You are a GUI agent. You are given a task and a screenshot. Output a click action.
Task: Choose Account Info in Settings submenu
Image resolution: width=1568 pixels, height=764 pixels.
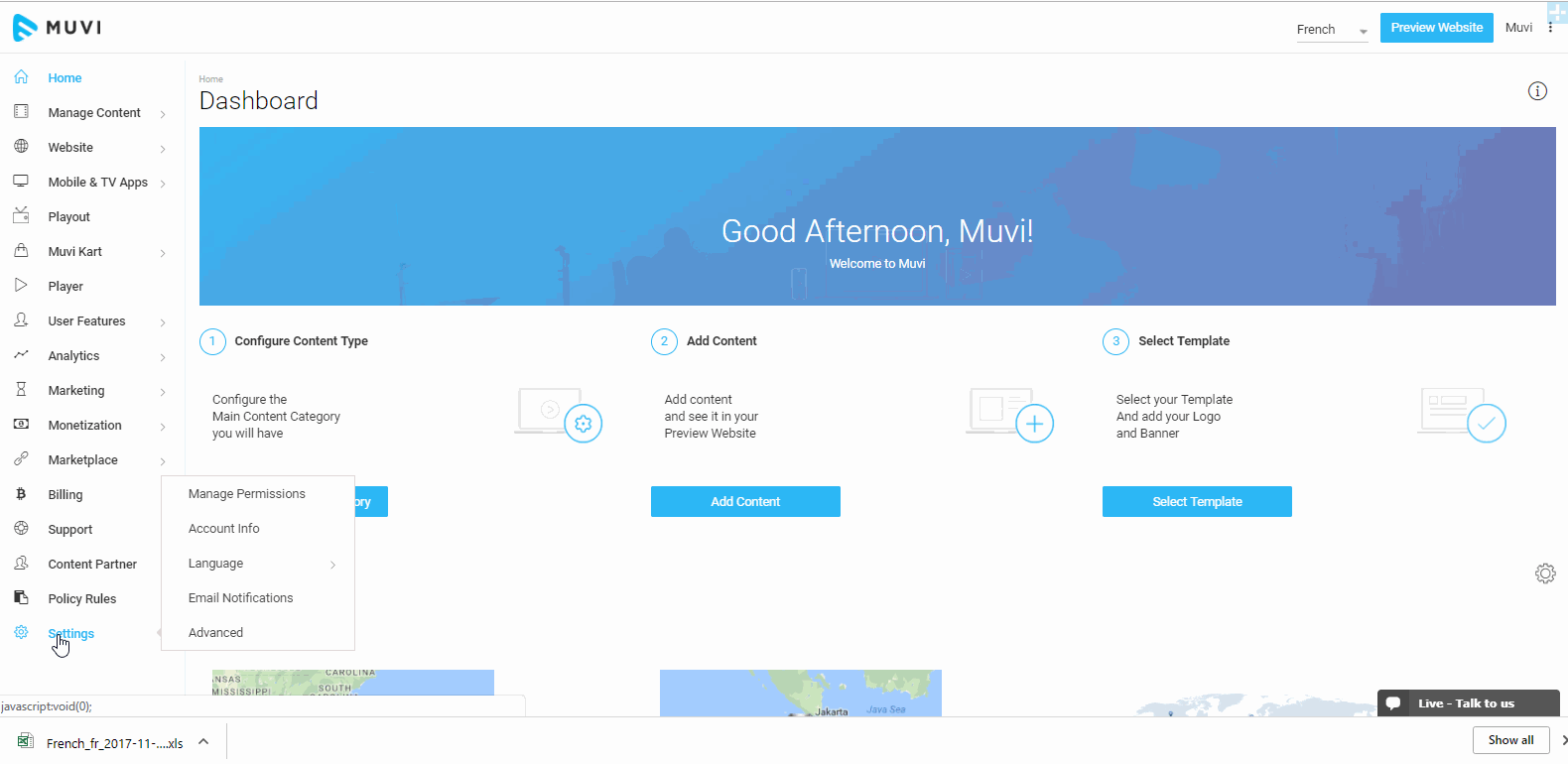(x=224, y=528)
